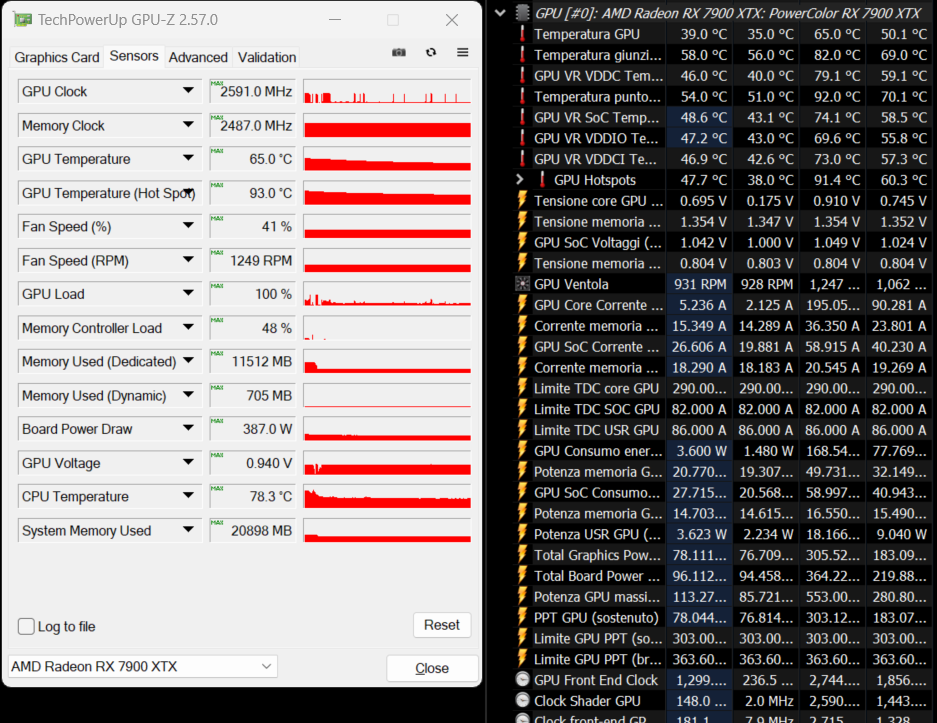The image size is (937, 723).
Task: Enable the Log to file checkbox
Action: (x=26, y=626)
